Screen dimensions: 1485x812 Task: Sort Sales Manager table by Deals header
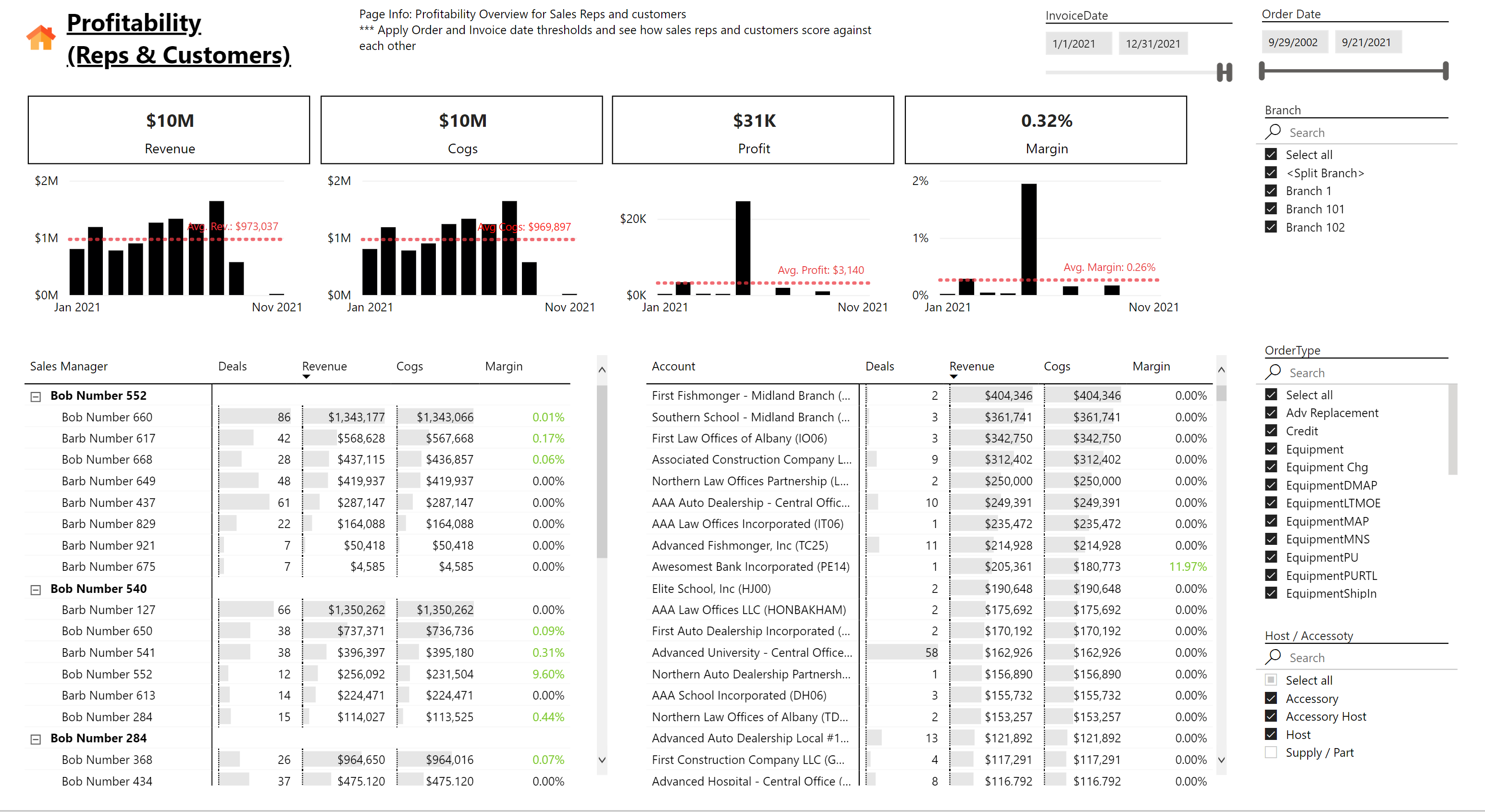tap(232, 366)
